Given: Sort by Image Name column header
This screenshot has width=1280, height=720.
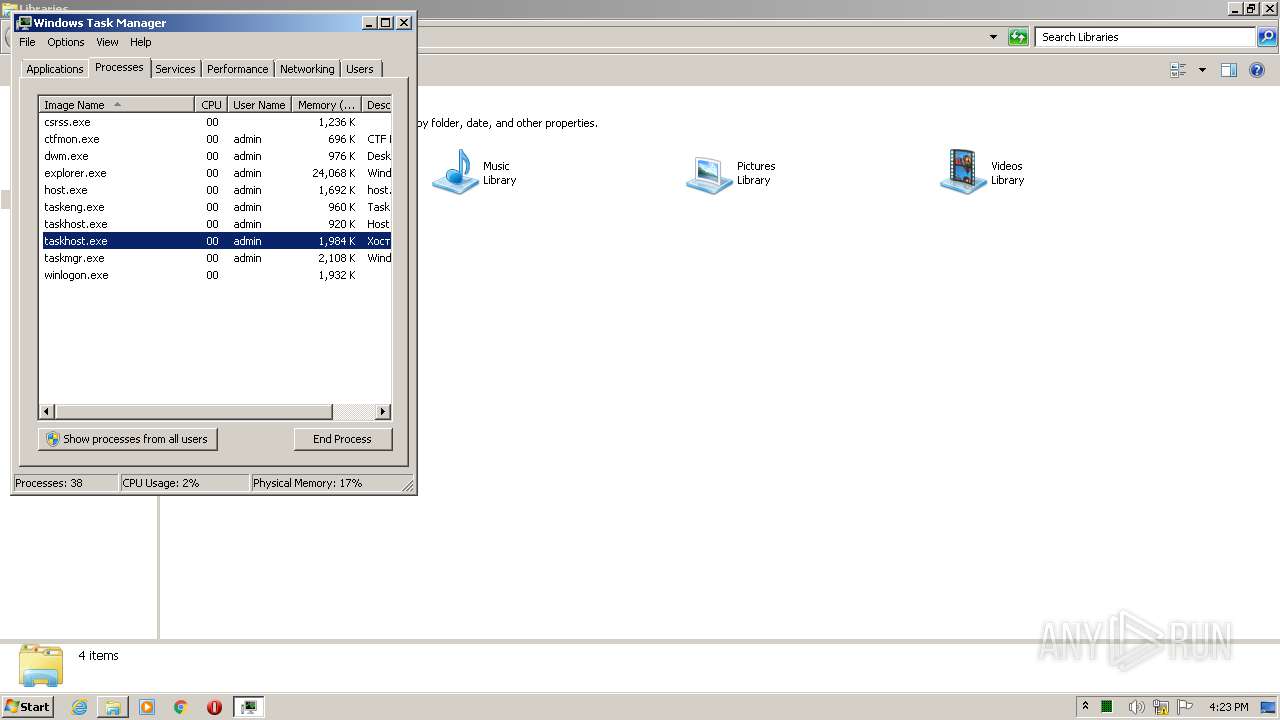Looking at the screenshot, I should [116, 105].
